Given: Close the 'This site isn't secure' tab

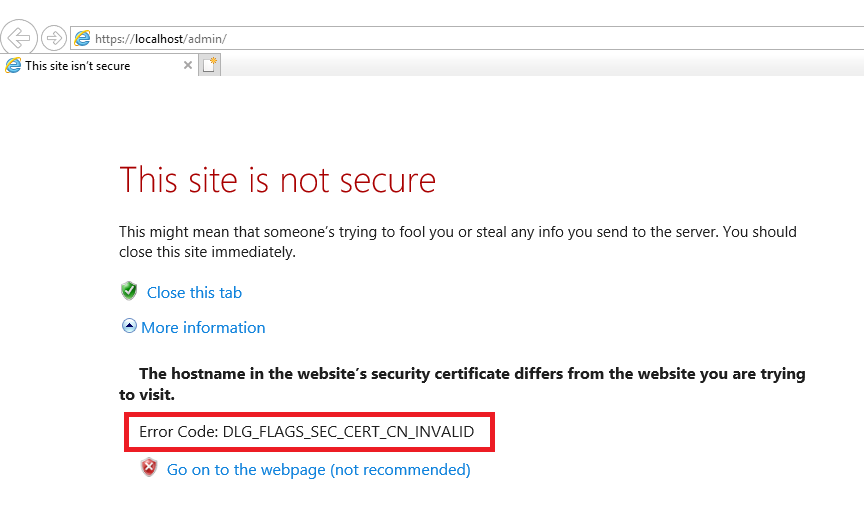Looking at the screenshot, I should tap(187, 66).
